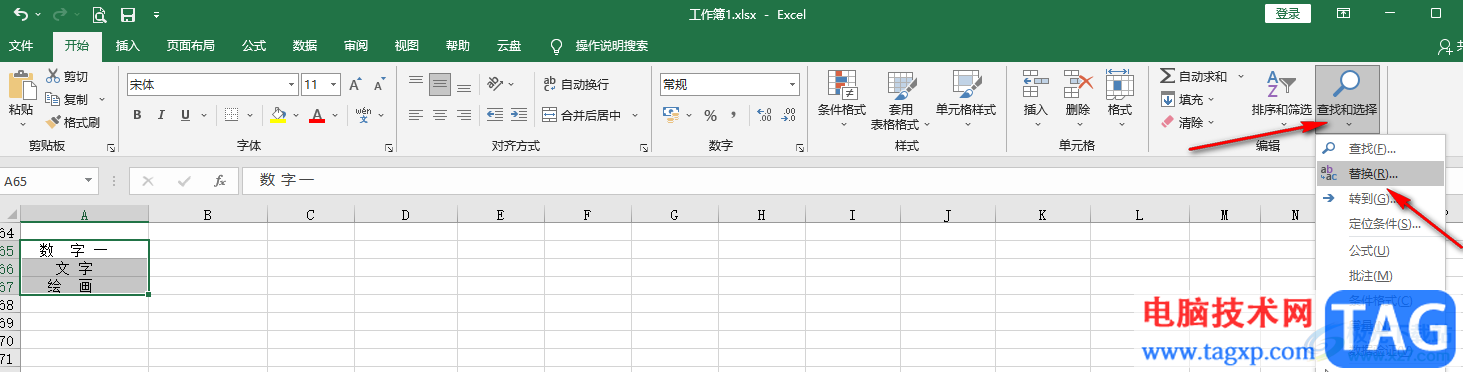Click the wén phonetic guide icon

(363, 115)
